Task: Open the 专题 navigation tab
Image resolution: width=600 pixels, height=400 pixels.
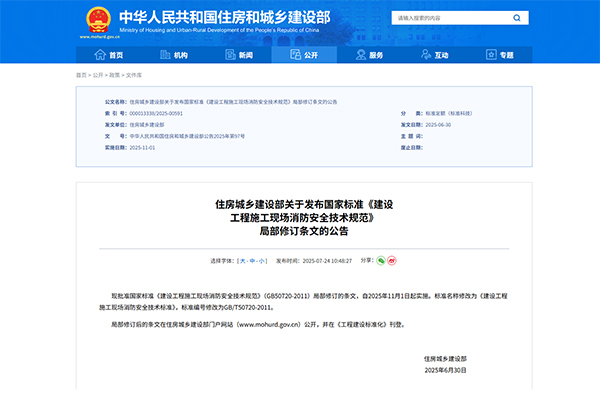Action: pos(506,55)
